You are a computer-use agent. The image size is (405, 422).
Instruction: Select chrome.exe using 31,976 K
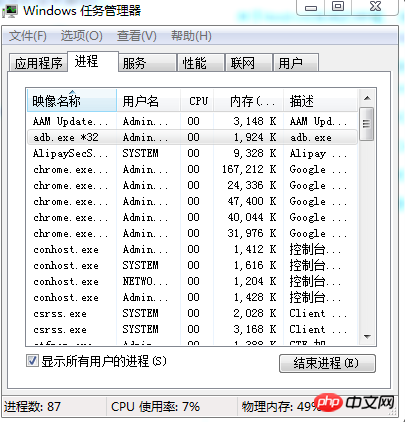click(x=192, y=233)
